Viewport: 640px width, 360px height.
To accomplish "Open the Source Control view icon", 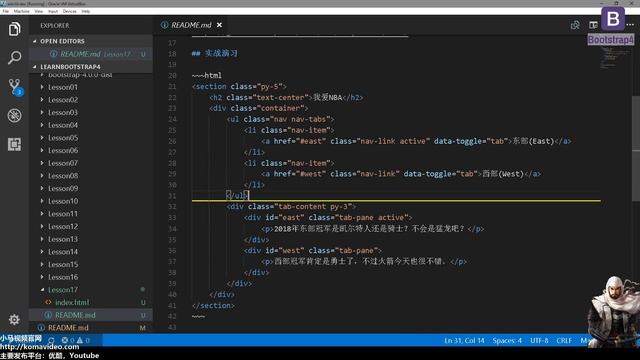I will (x=15, y=87).
